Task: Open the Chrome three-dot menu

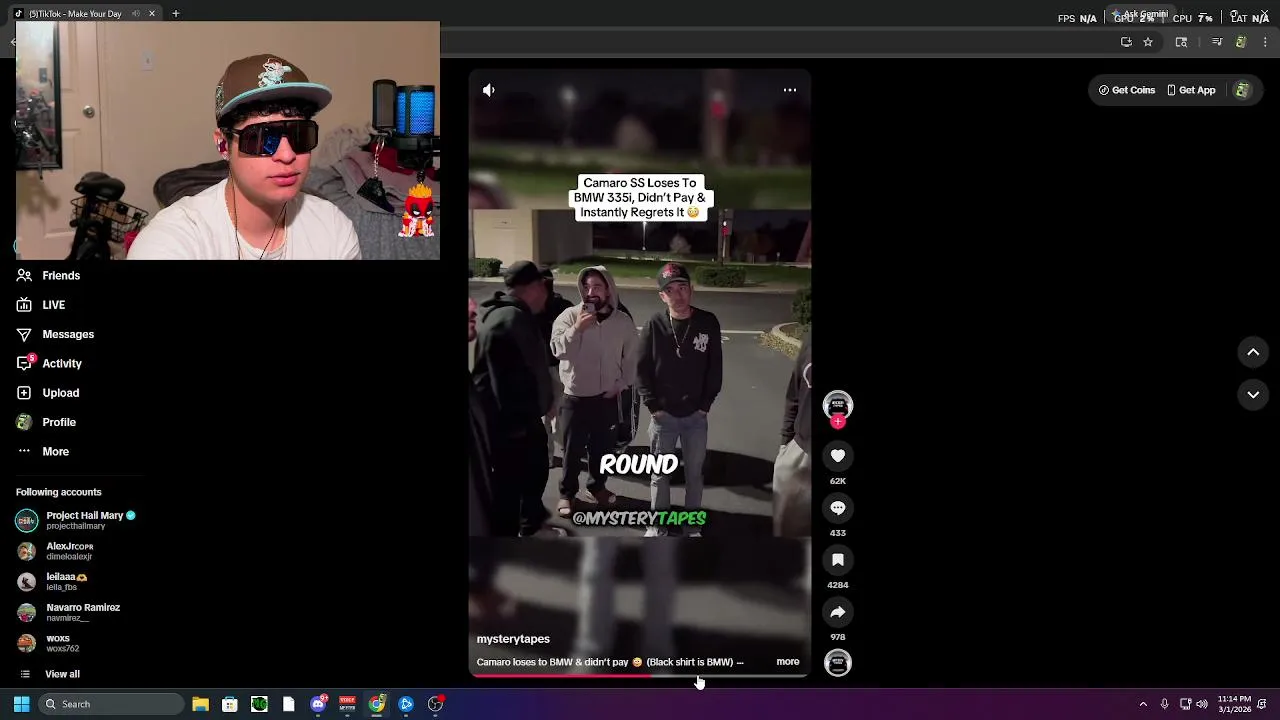Action: click(1265, 42)
